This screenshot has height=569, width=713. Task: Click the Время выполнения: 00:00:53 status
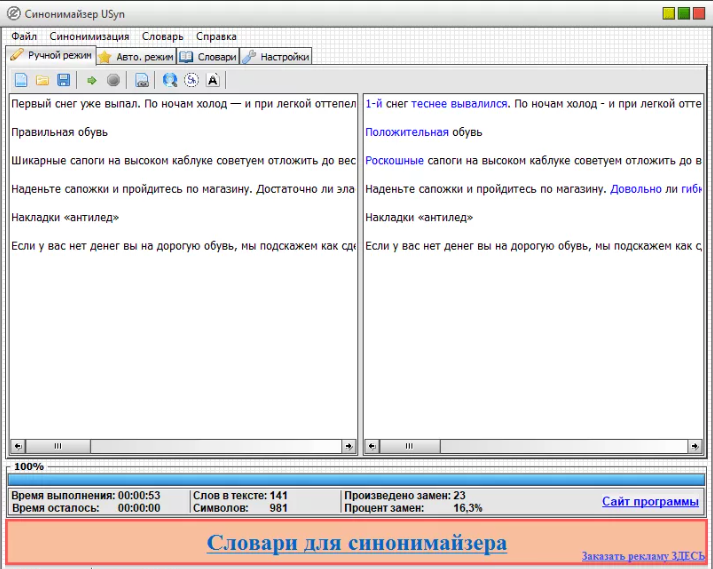click(x=86, y=495)
